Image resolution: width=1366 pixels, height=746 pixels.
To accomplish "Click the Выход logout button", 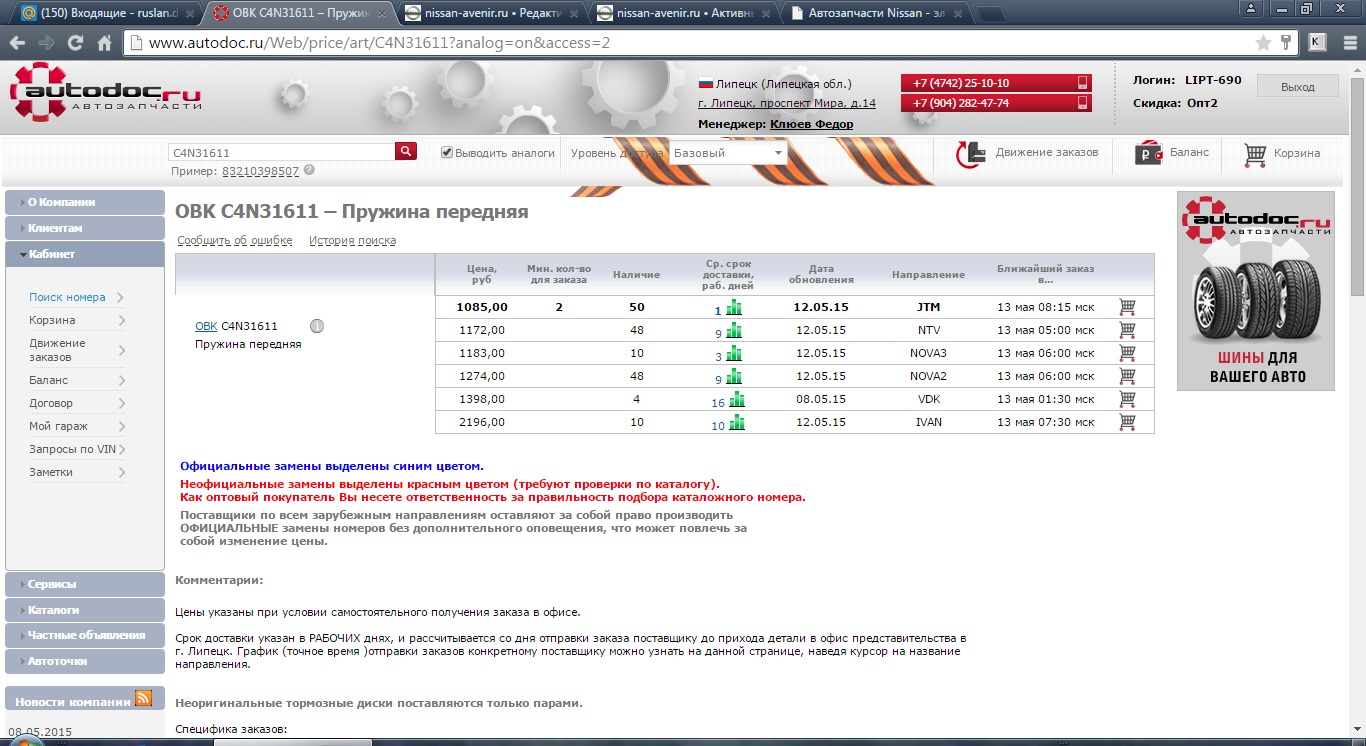I will coord(1297,87).
